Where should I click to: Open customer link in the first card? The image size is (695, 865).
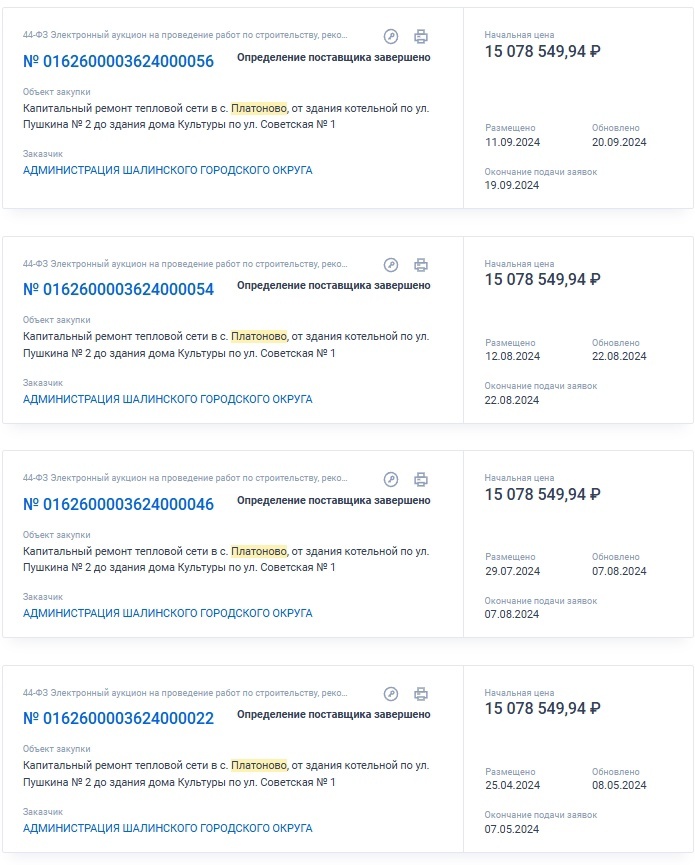[168, 170]
